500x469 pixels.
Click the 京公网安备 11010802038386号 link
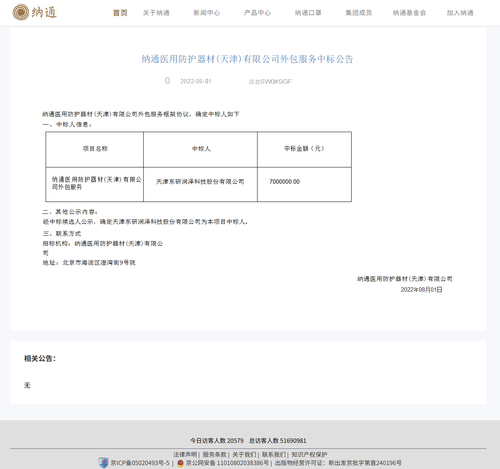click(227, 463)
